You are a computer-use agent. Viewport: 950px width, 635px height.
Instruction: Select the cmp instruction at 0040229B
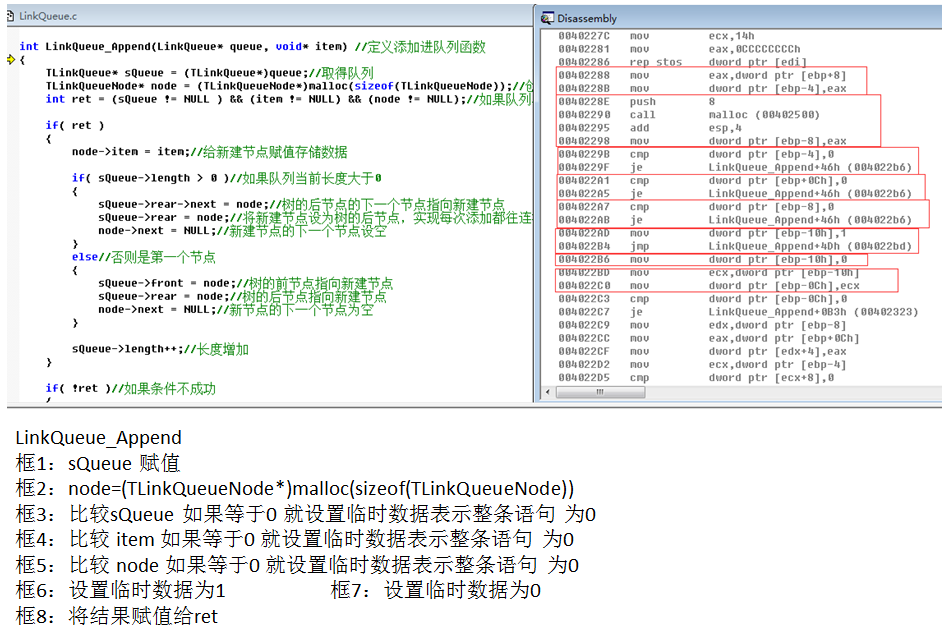coord(696,155)
